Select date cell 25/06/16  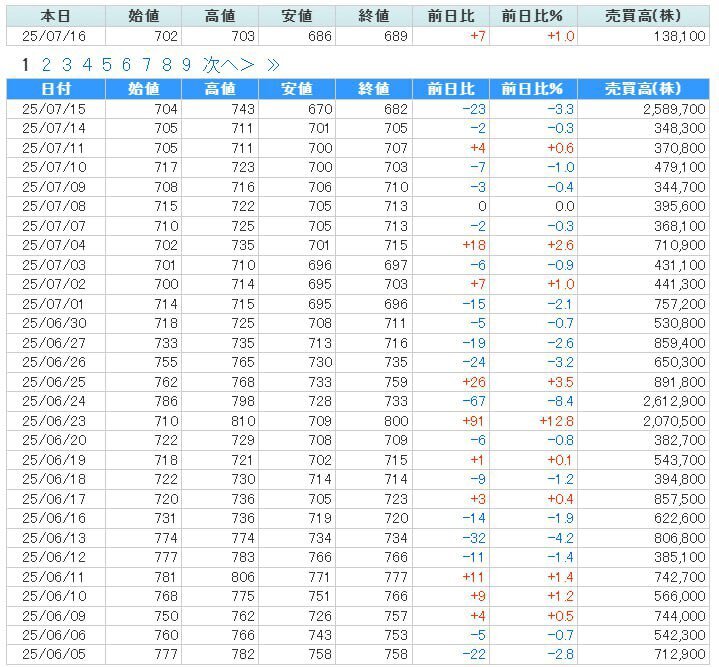(54, 518)
